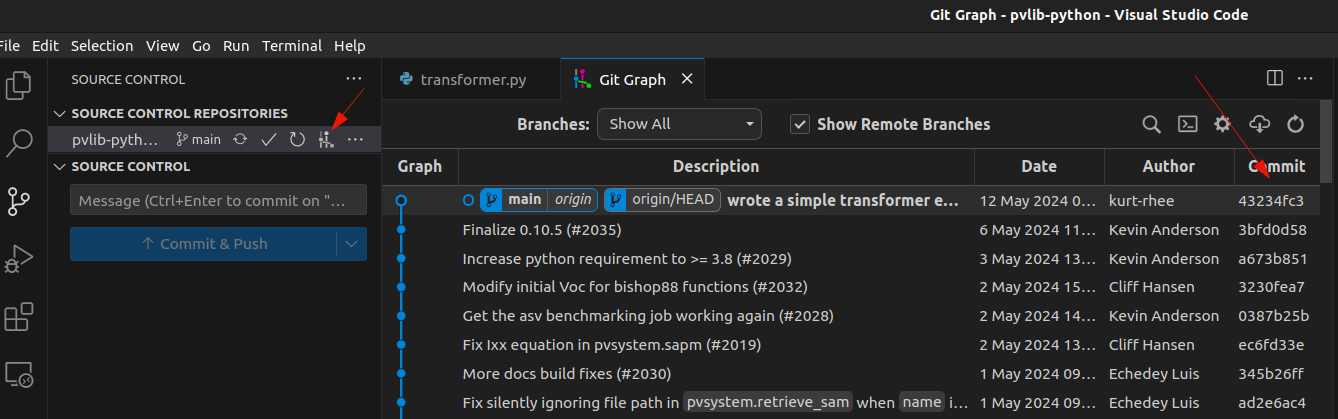Open the File menu

pos(11,46)
